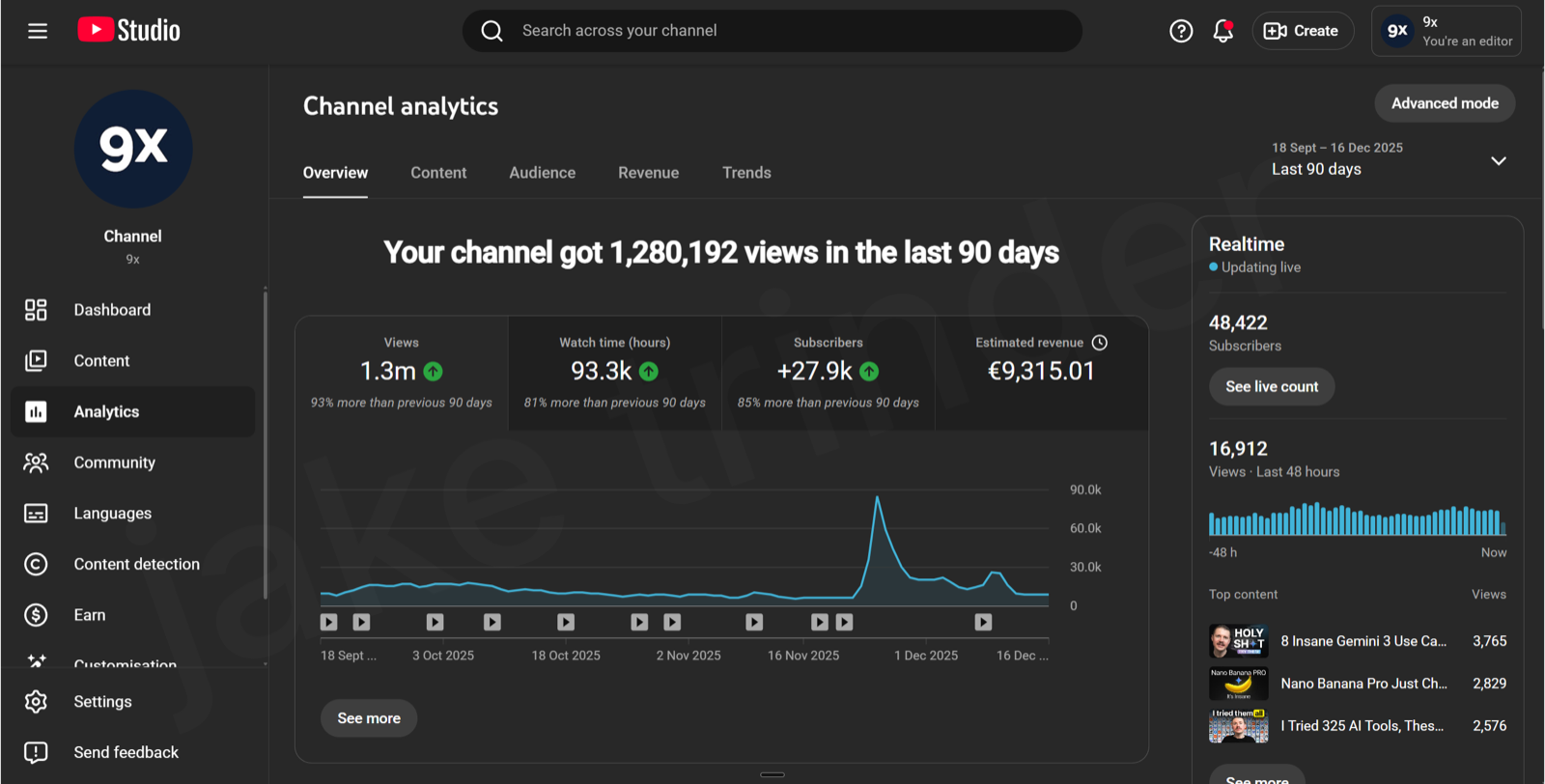1545x784 pixels.
Task: Switch to the Content analytics tab
Action: click(x=438, y=173)
